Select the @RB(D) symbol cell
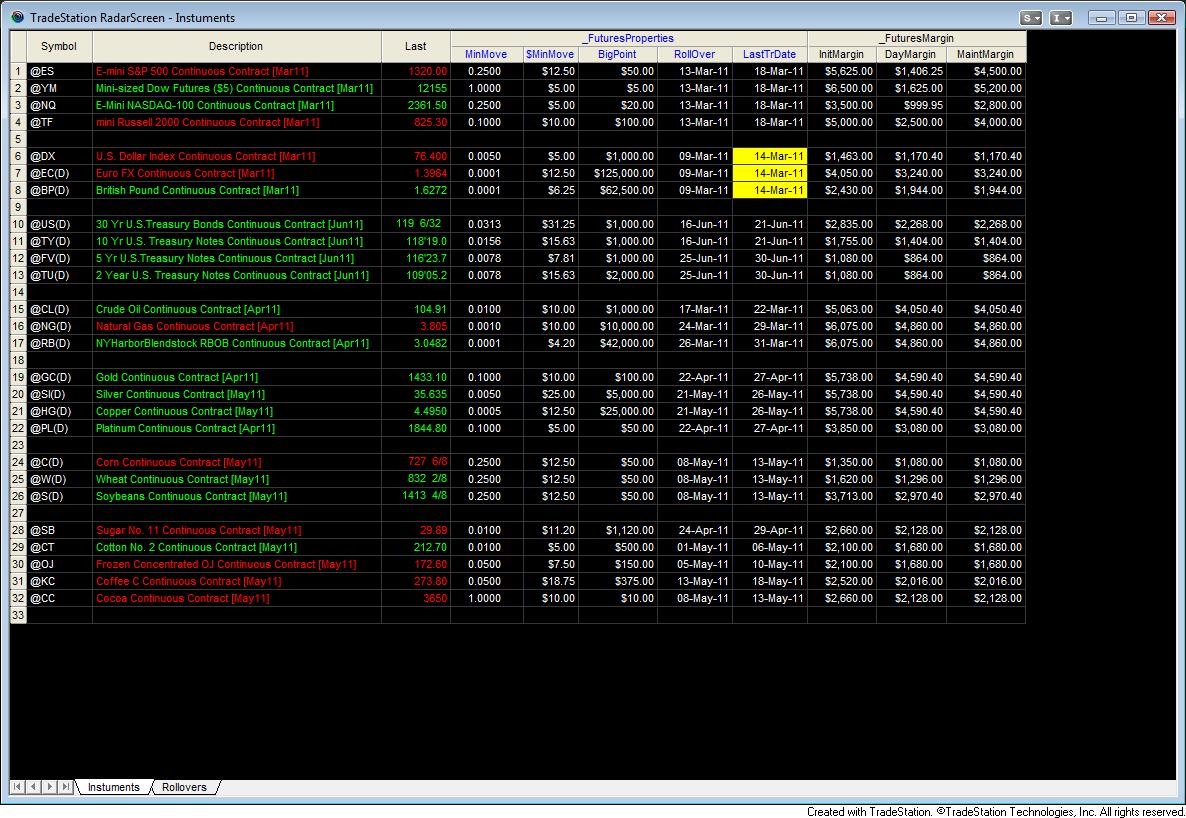Image resolution: width=1186 pixels, height=818 pixels. point(59,344)
